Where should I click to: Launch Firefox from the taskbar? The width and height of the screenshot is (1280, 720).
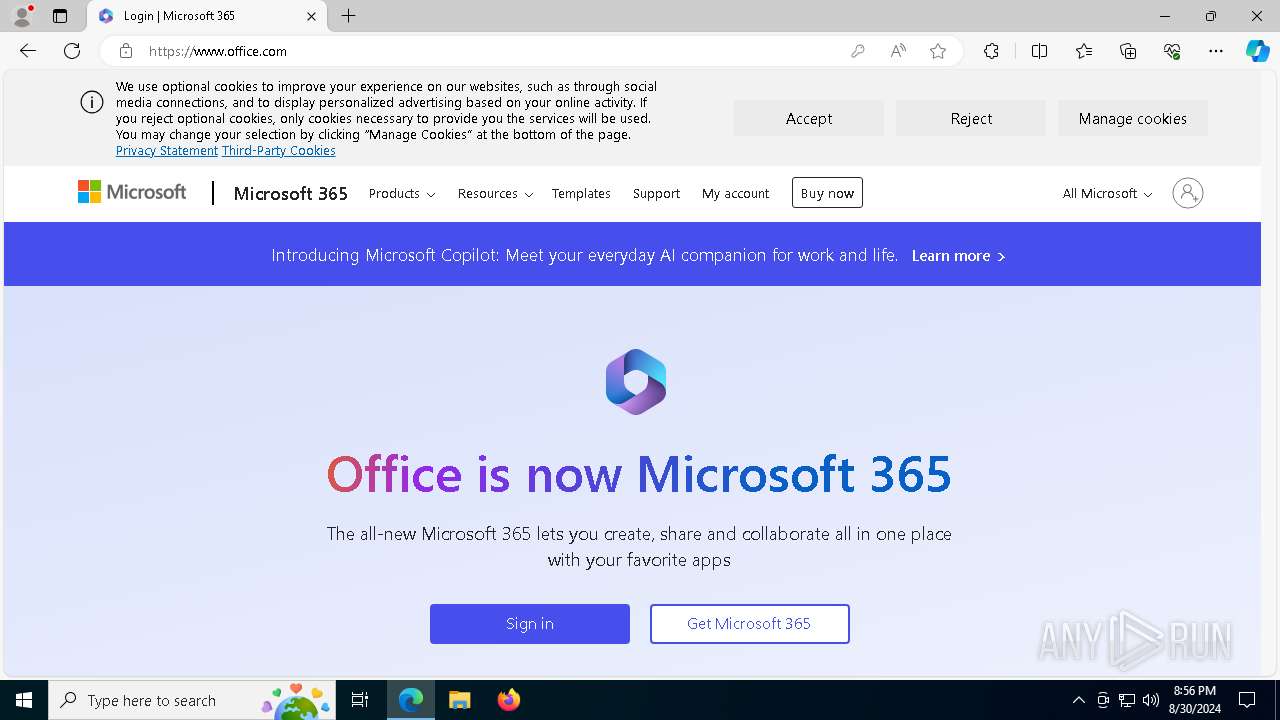508,700
